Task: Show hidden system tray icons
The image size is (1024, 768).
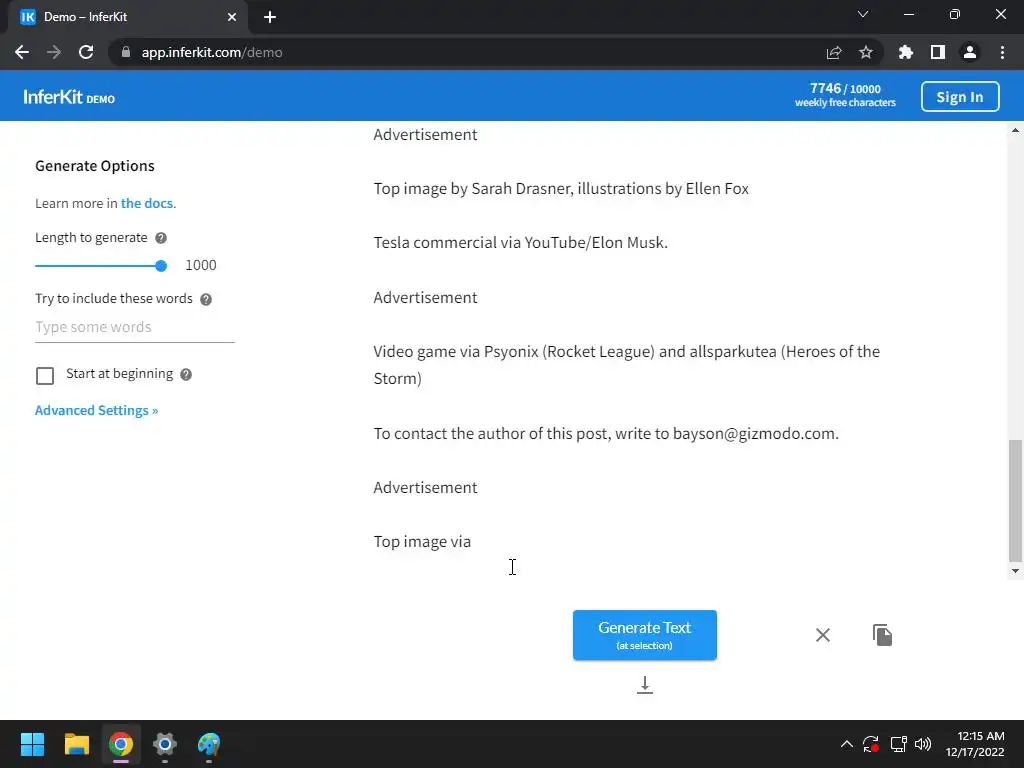Action: [x=846, y=744]
